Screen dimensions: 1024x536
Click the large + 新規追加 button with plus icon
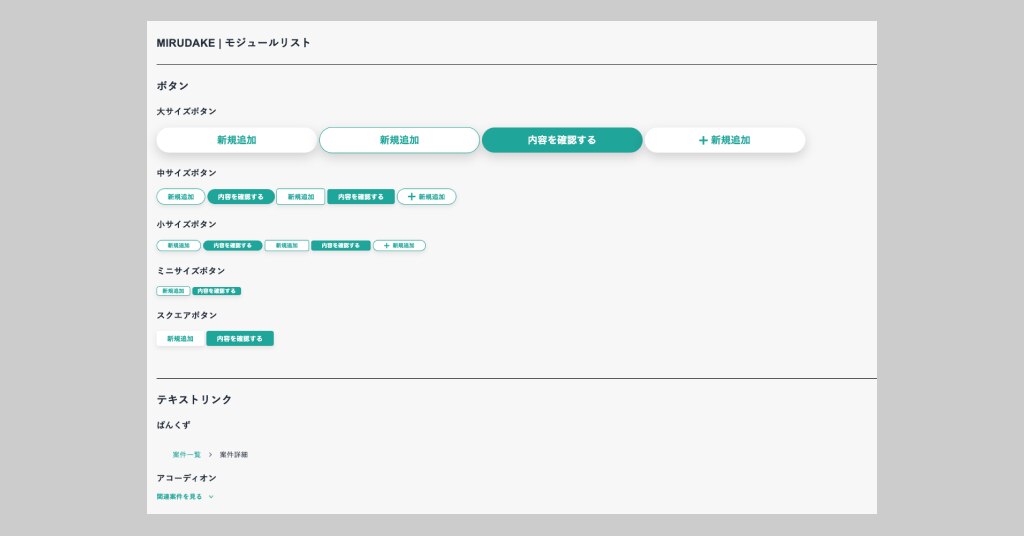pos(725,140)
